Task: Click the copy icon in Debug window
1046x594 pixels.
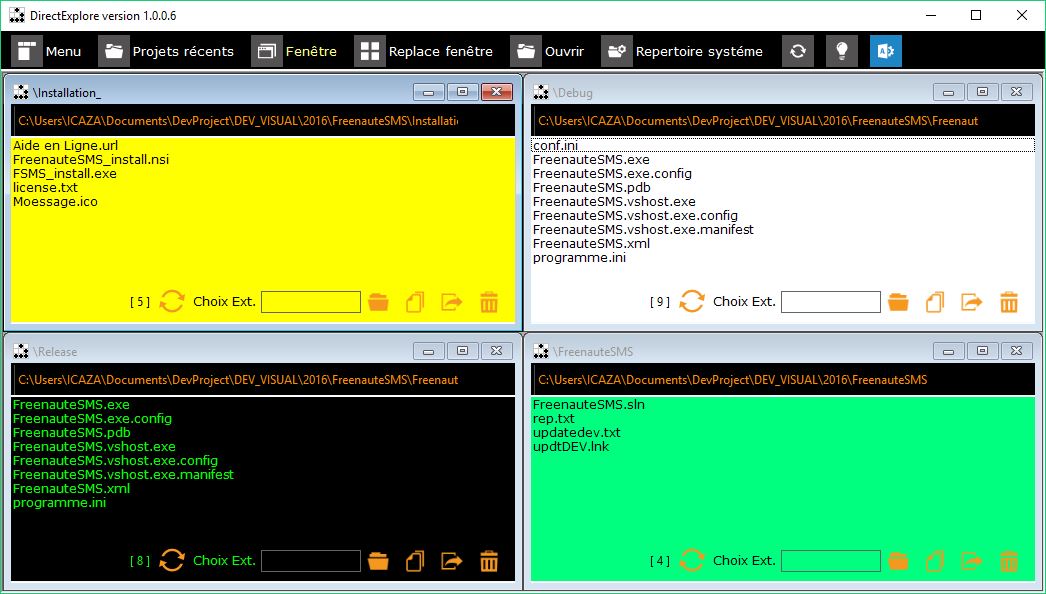Action: (x=935, y=302)
